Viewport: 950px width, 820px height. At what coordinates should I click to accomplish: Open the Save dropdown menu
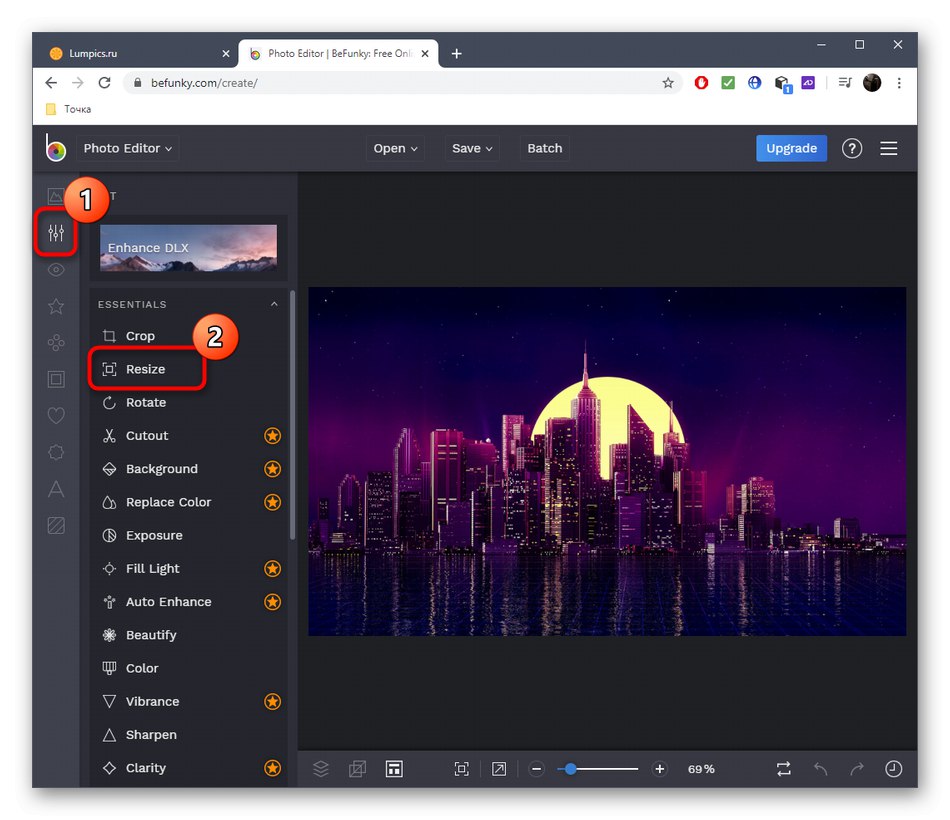click(472, 148)
